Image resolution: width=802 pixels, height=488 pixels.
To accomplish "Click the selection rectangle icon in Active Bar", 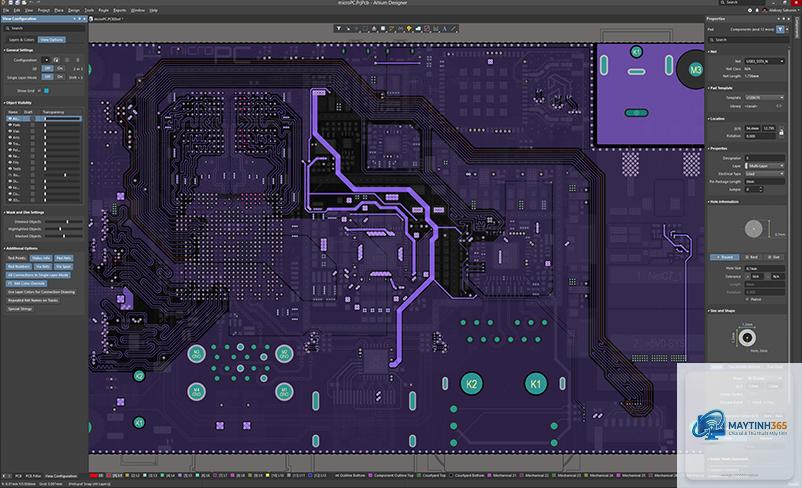I will point(365,28).
